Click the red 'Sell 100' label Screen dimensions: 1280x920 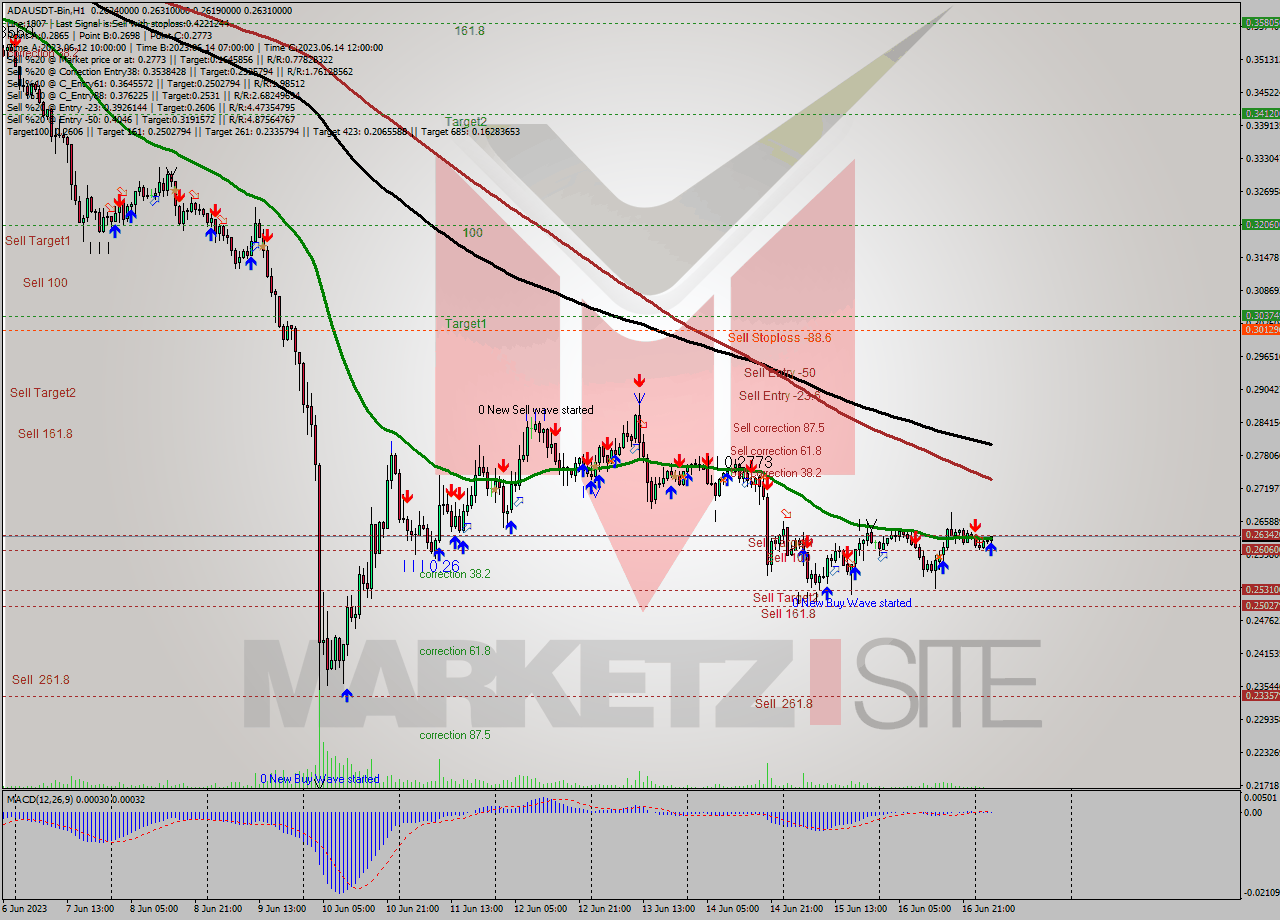tap(45, 283)
